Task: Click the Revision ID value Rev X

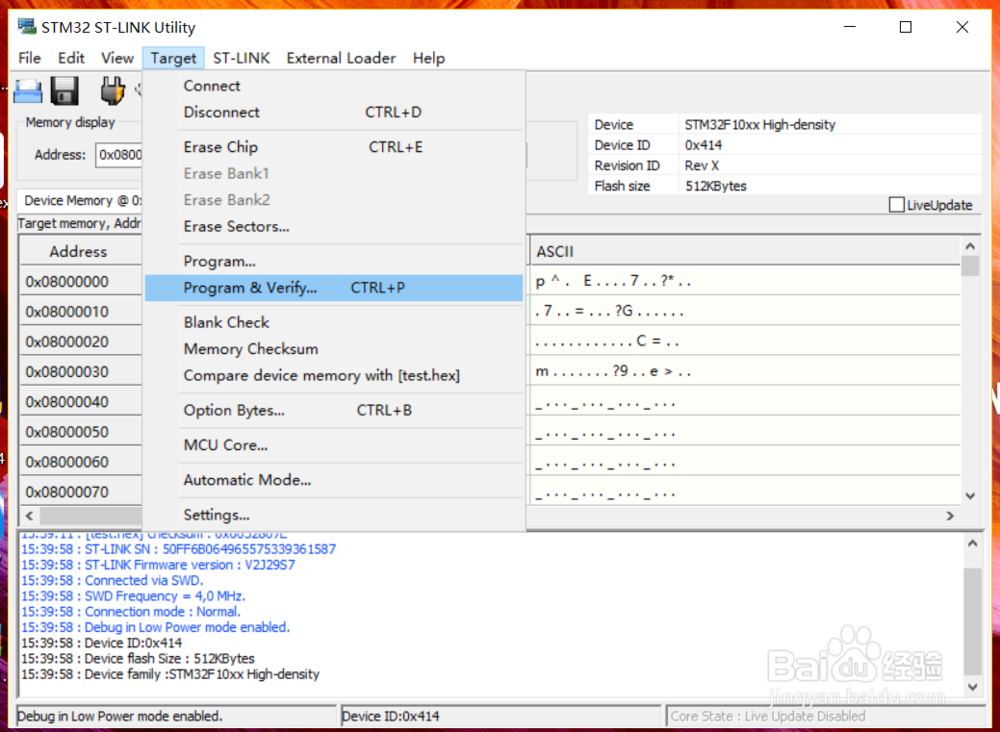Action: tap(702, 165)
